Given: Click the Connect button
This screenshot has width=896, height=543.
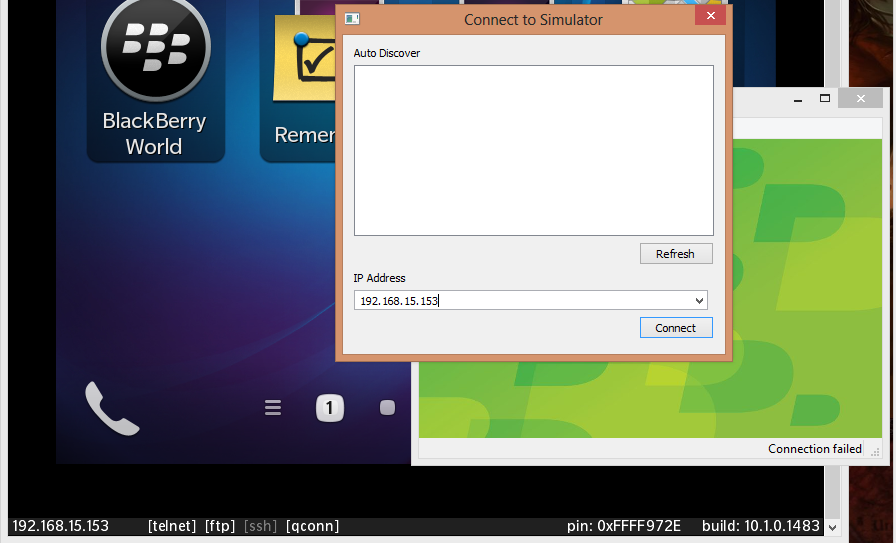Looking at the screenshot, I should coord(676,328).
